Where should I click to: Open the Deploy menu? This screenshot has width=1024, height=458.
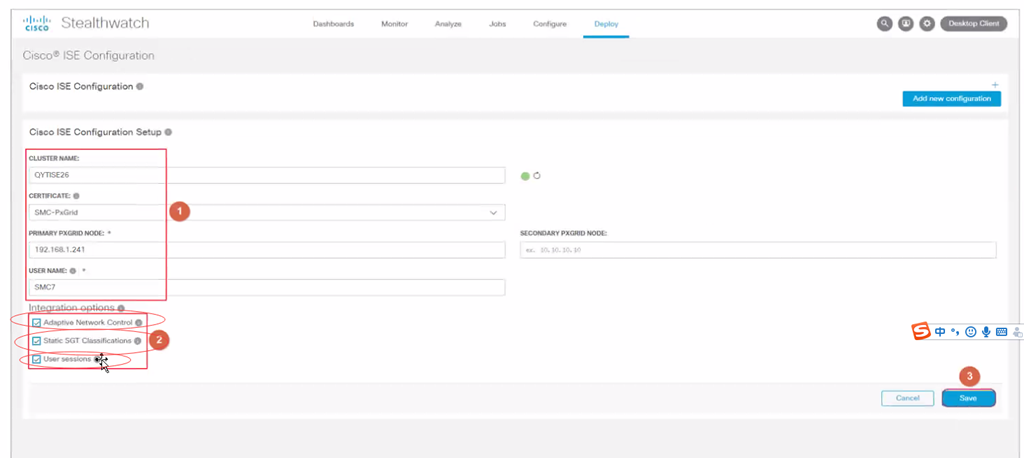point(606,24)
